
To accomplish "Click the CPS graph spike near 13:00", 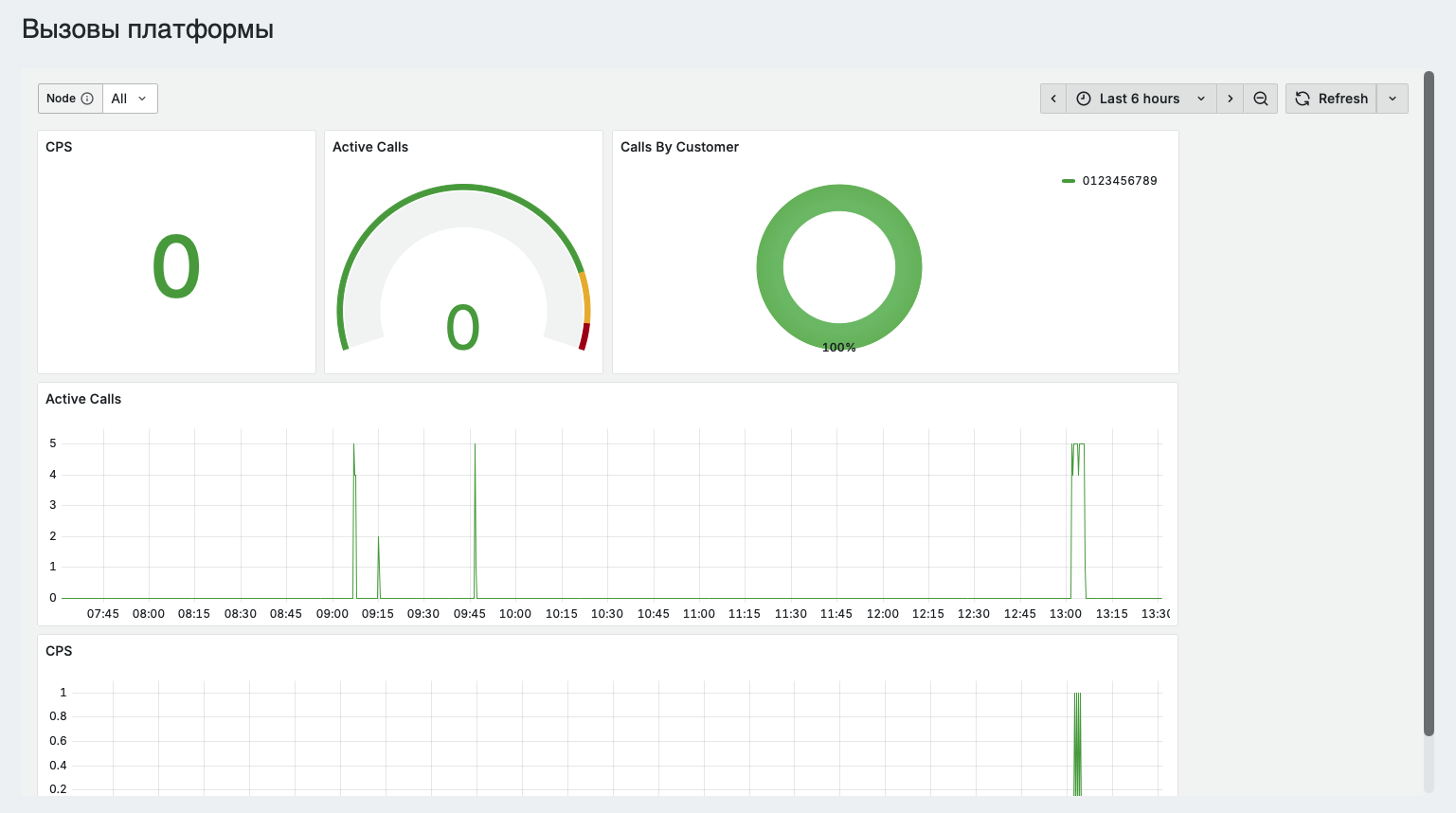I will tap(1077, 744).
